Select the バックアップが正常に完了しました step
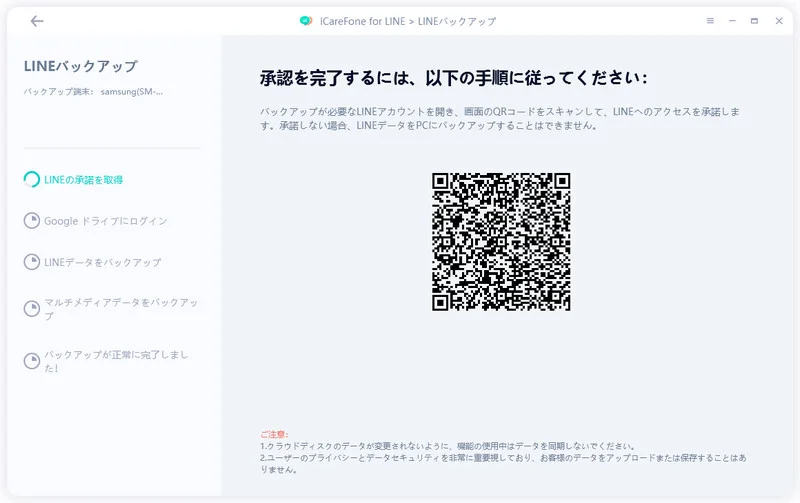The image size is (800, 503). (x=116, y=361)
